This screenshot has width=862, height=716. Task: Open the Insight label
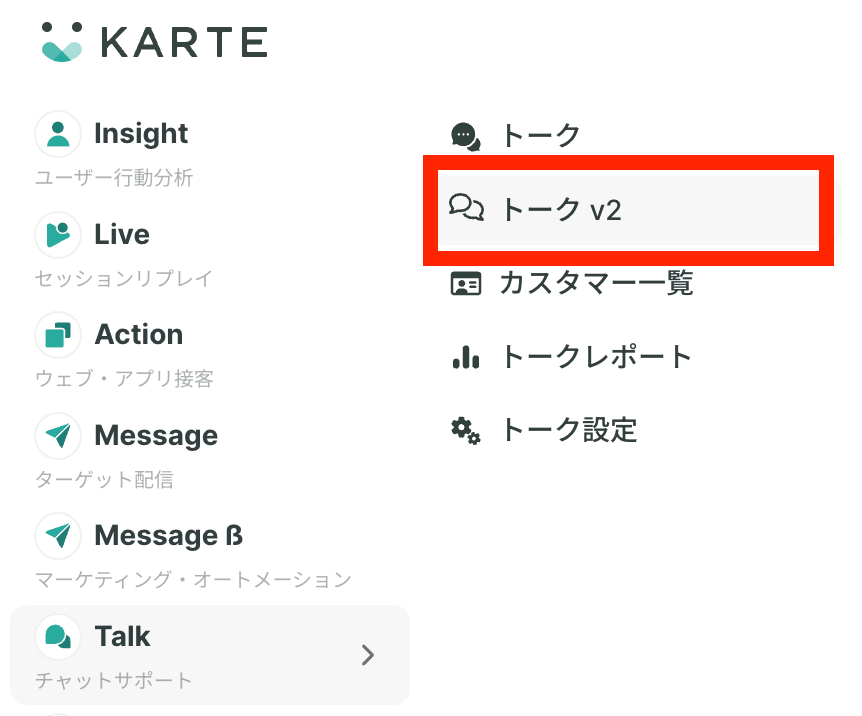141,134
